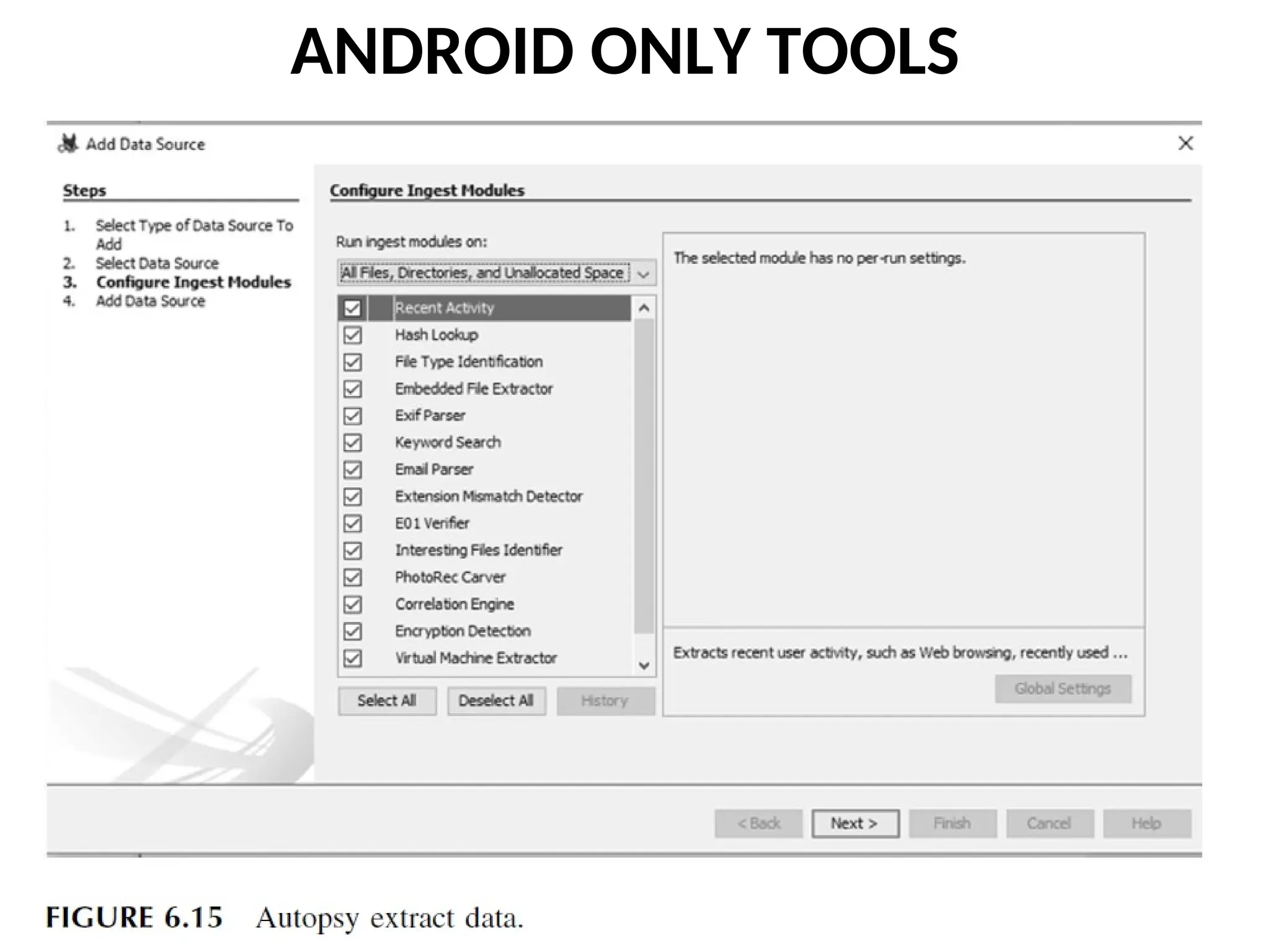Click the History button
This screenshot has width=1270, height=952.
point(605,701)
